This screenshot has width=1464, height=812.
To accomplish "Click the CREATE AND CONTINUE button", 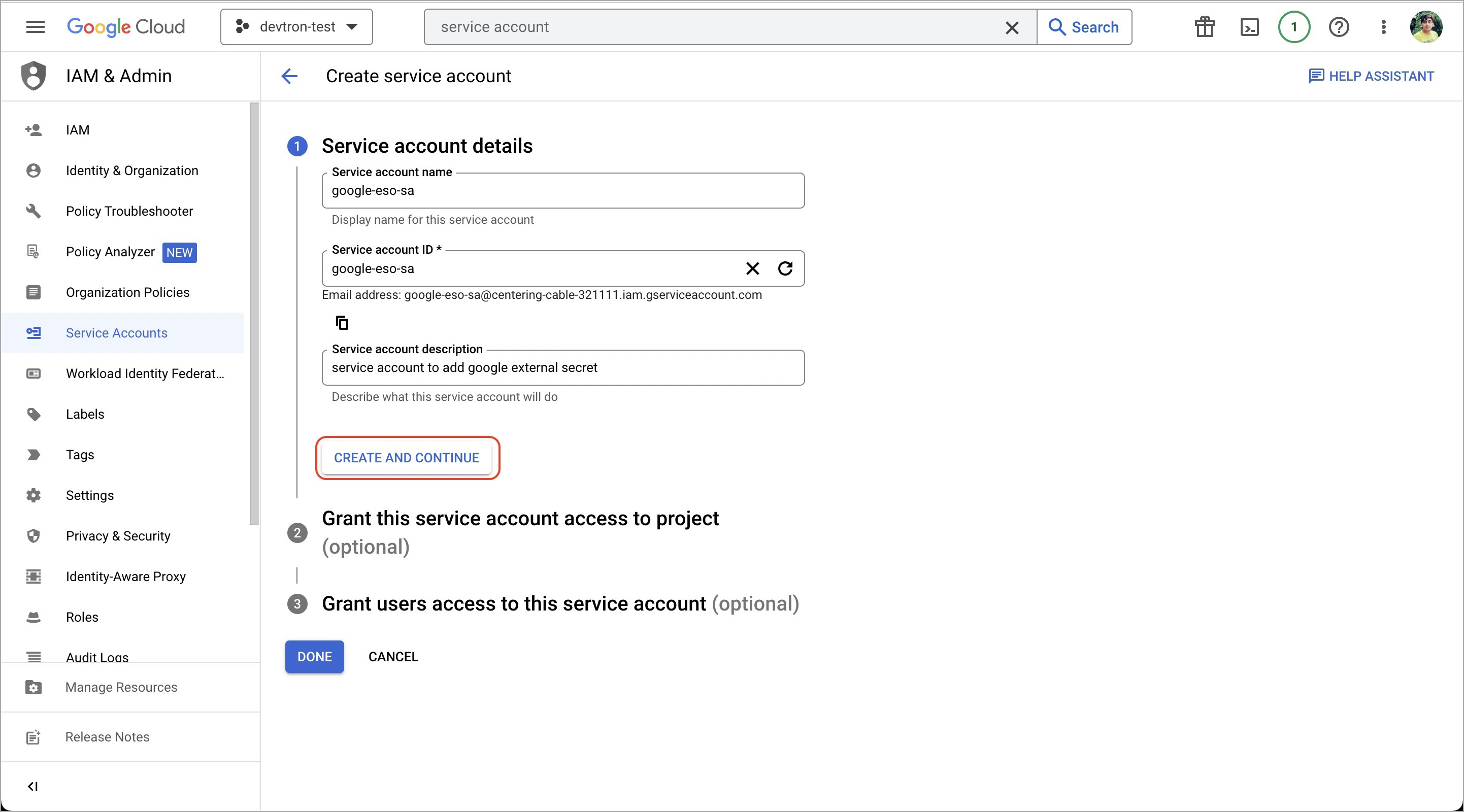I will click(x=406, y=457).
